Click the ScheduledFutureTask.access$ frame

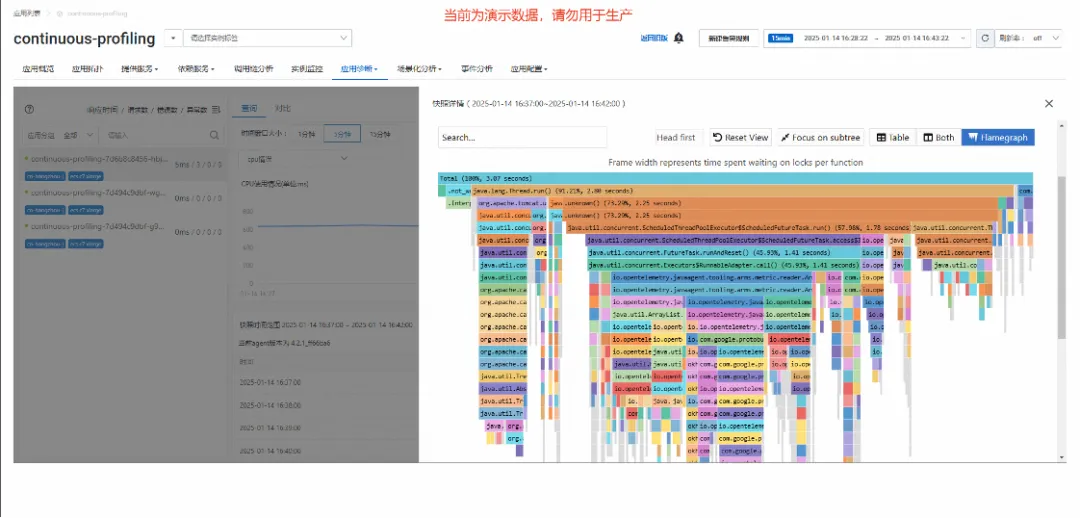tap(723, 240)
